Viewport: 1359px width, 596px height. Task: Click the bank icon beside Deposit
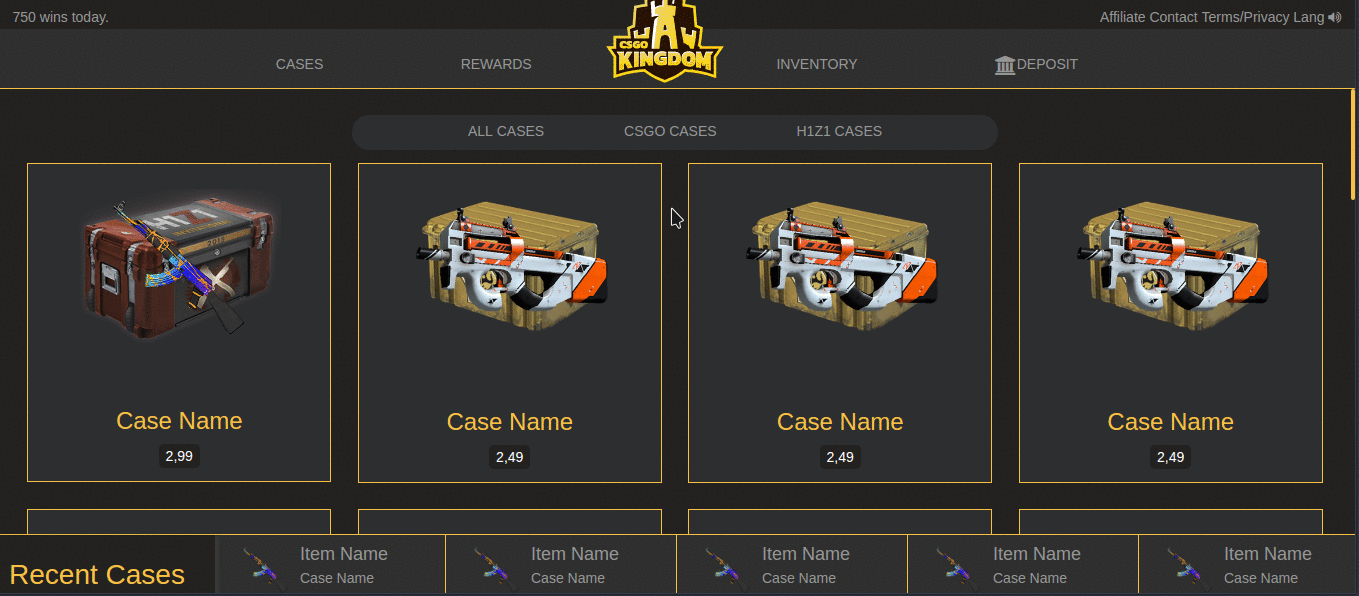(x=1005, y=65)
